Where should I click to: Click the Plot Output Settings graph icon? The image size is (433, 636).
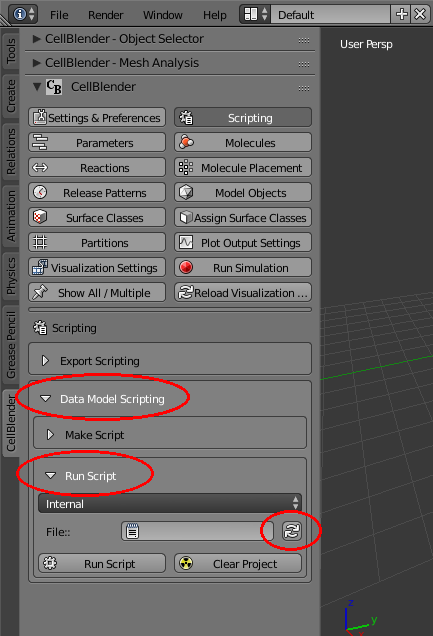pyautogui.click(x=186, y=242)
